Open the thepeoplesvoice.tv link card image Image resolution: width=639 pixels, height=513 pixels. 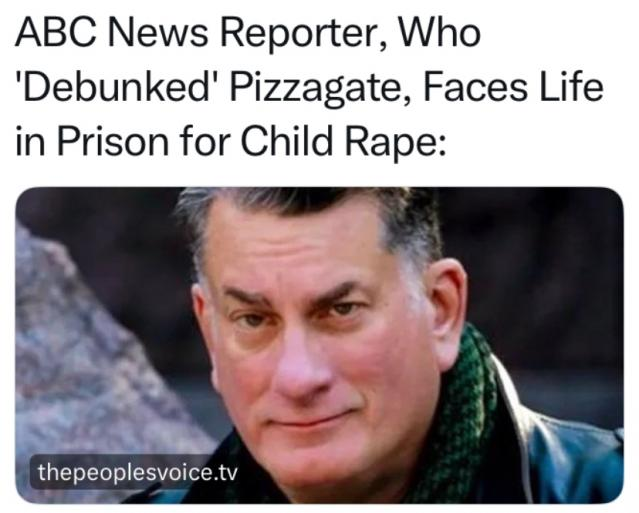pos(320,346)
